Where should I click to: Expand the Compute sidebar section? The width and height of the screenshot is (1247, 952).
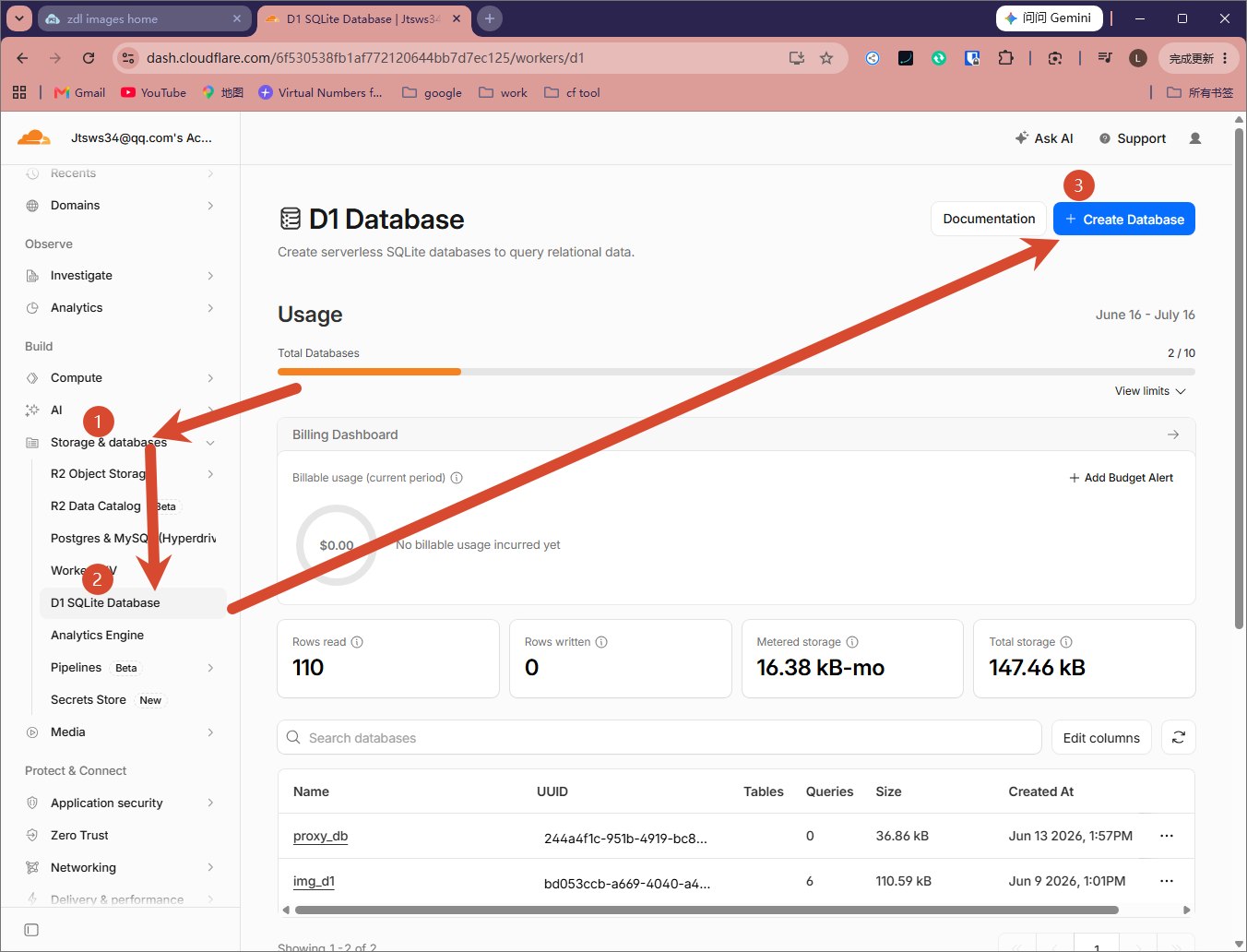pos(210,378)
